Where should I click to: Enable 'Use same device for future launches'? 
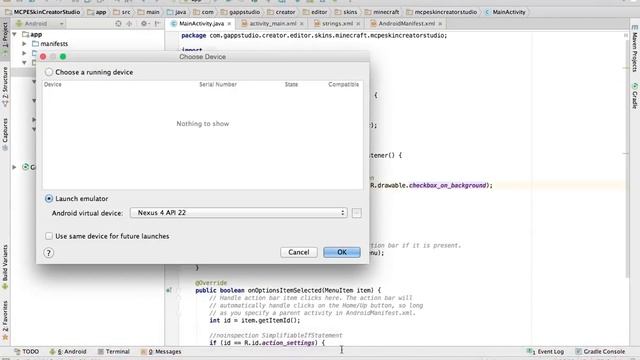point(49,236)
